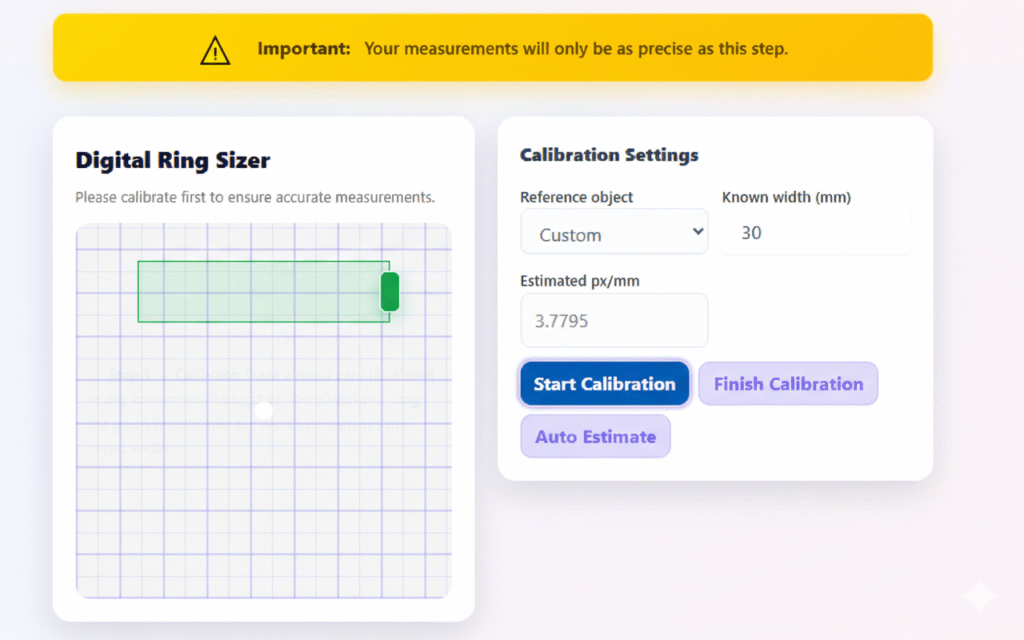Click the Auto Estimate button
This screenshot has height=640, width=1024.
tap(595, 437)
